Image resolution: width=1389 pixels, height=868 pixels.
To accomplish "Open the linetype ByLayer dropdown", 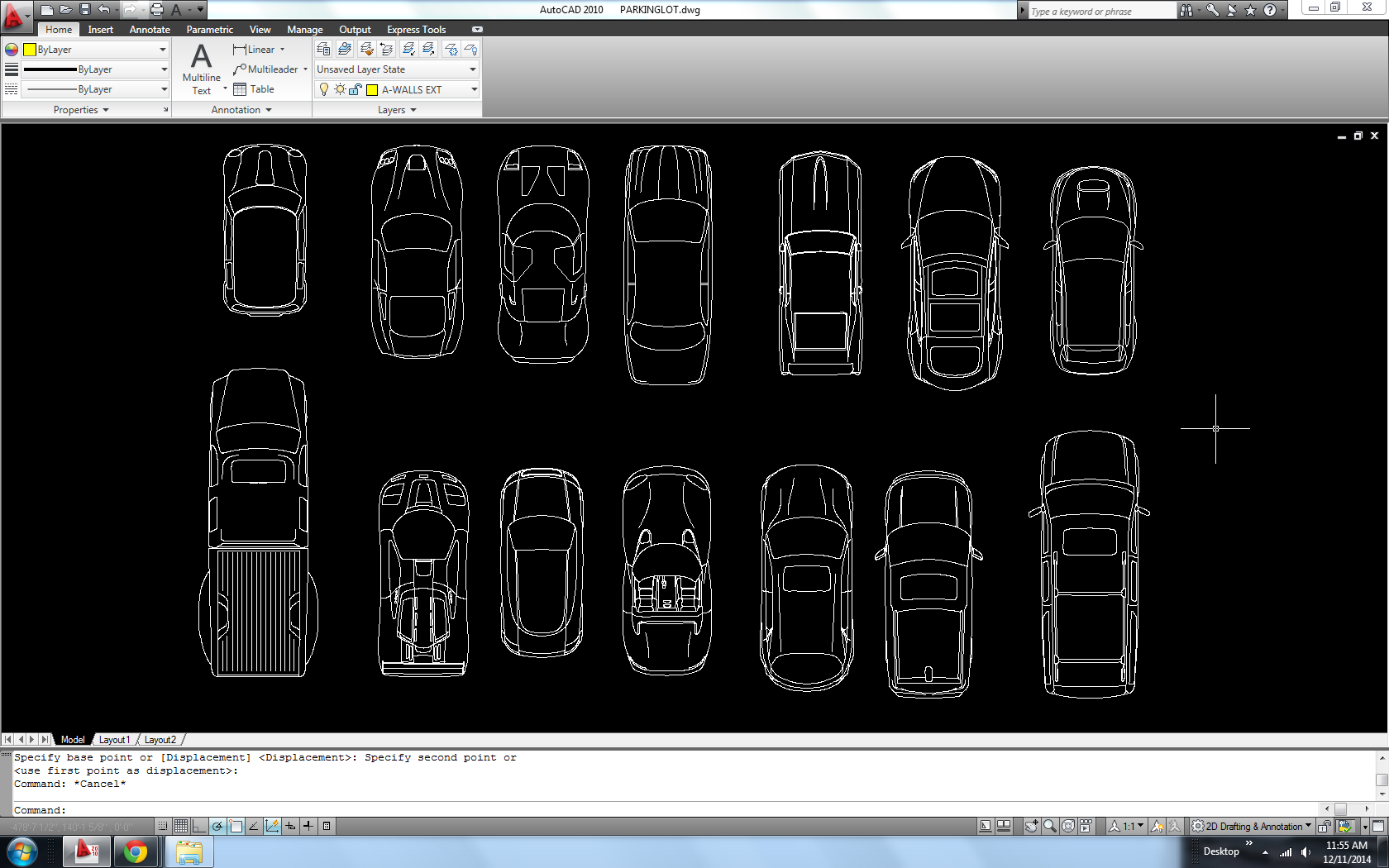I will point(95,89).
